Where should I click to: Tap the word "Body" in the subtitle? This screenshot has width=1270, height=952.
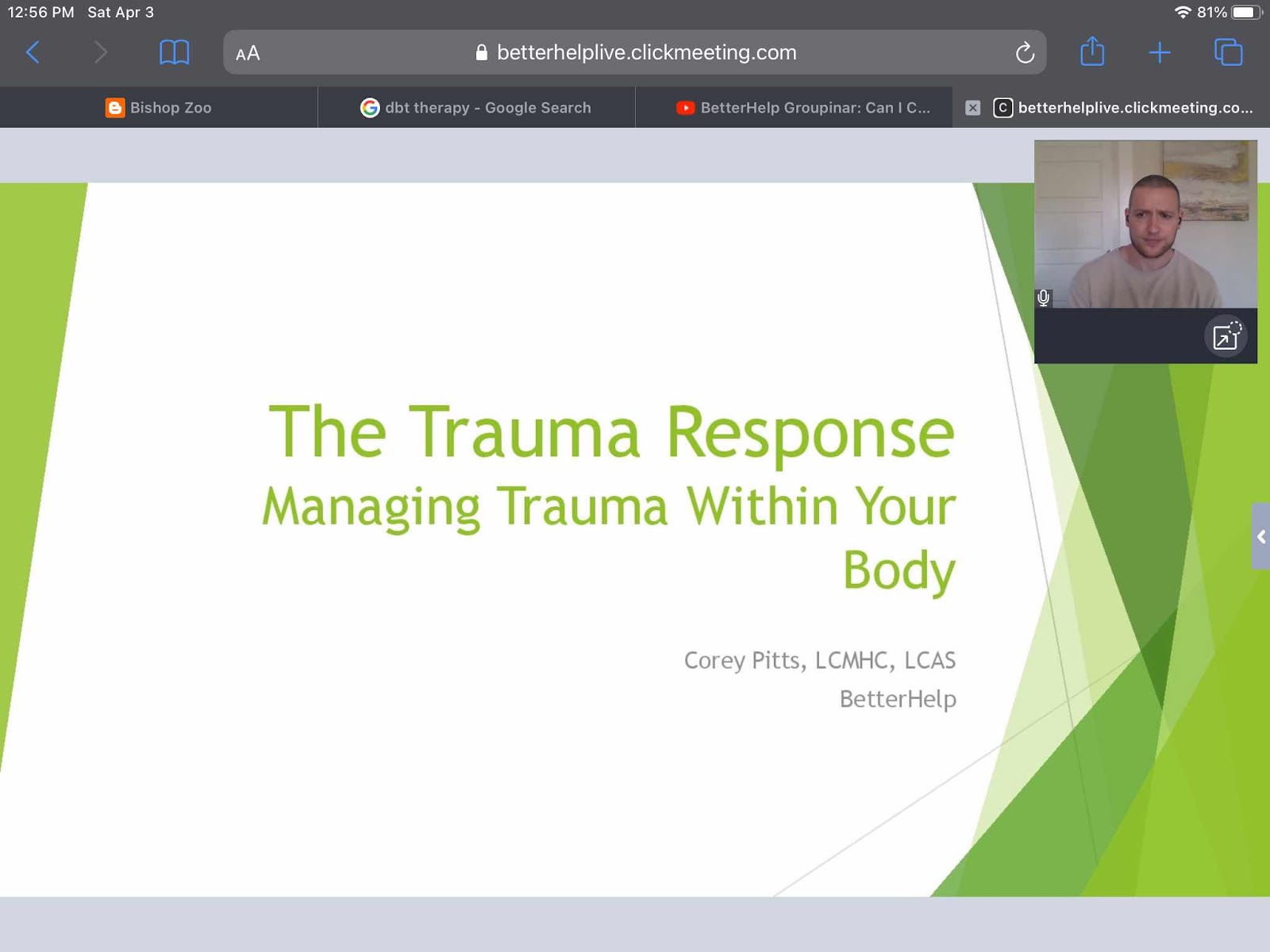pyautogui.click(x=899, y=570)
